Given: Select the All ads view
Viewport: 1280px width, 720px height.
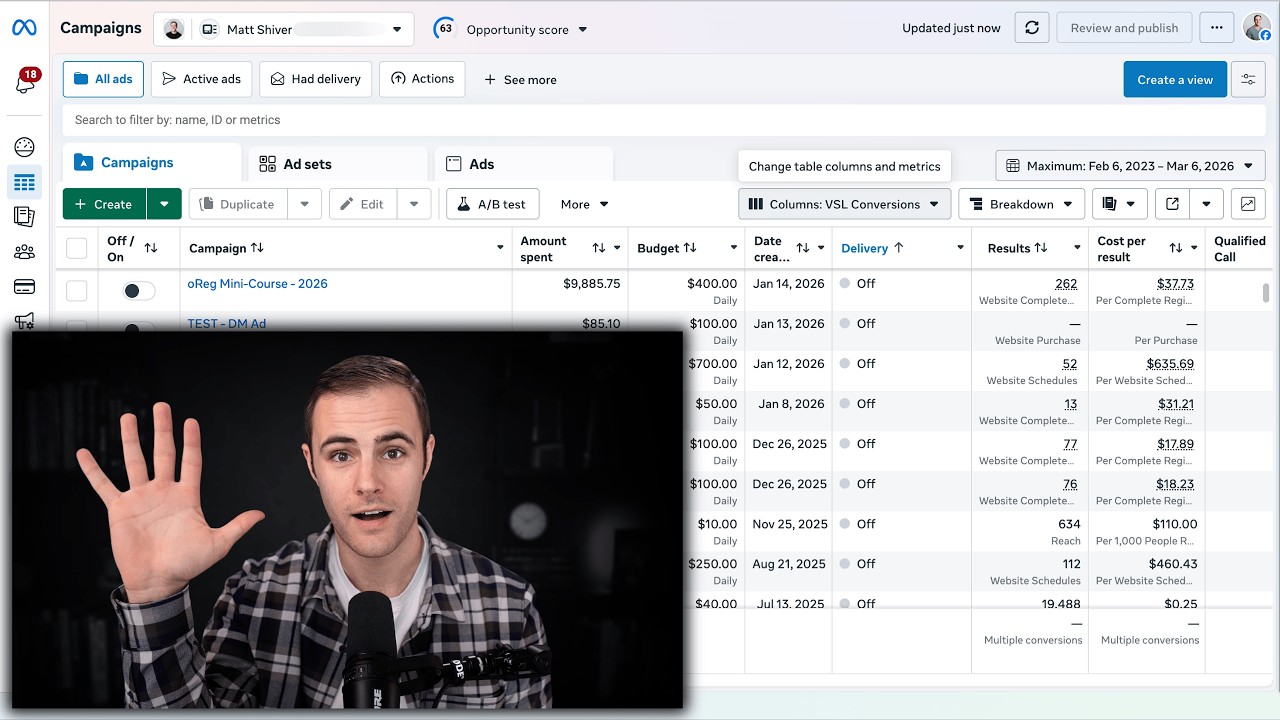Looking at the screenshot, I should (103, 79).
